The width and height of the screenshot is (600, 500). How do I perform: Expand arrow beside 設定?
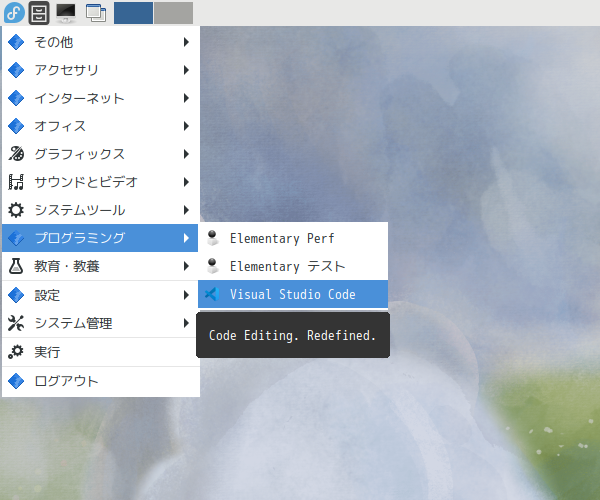[186, 295]
